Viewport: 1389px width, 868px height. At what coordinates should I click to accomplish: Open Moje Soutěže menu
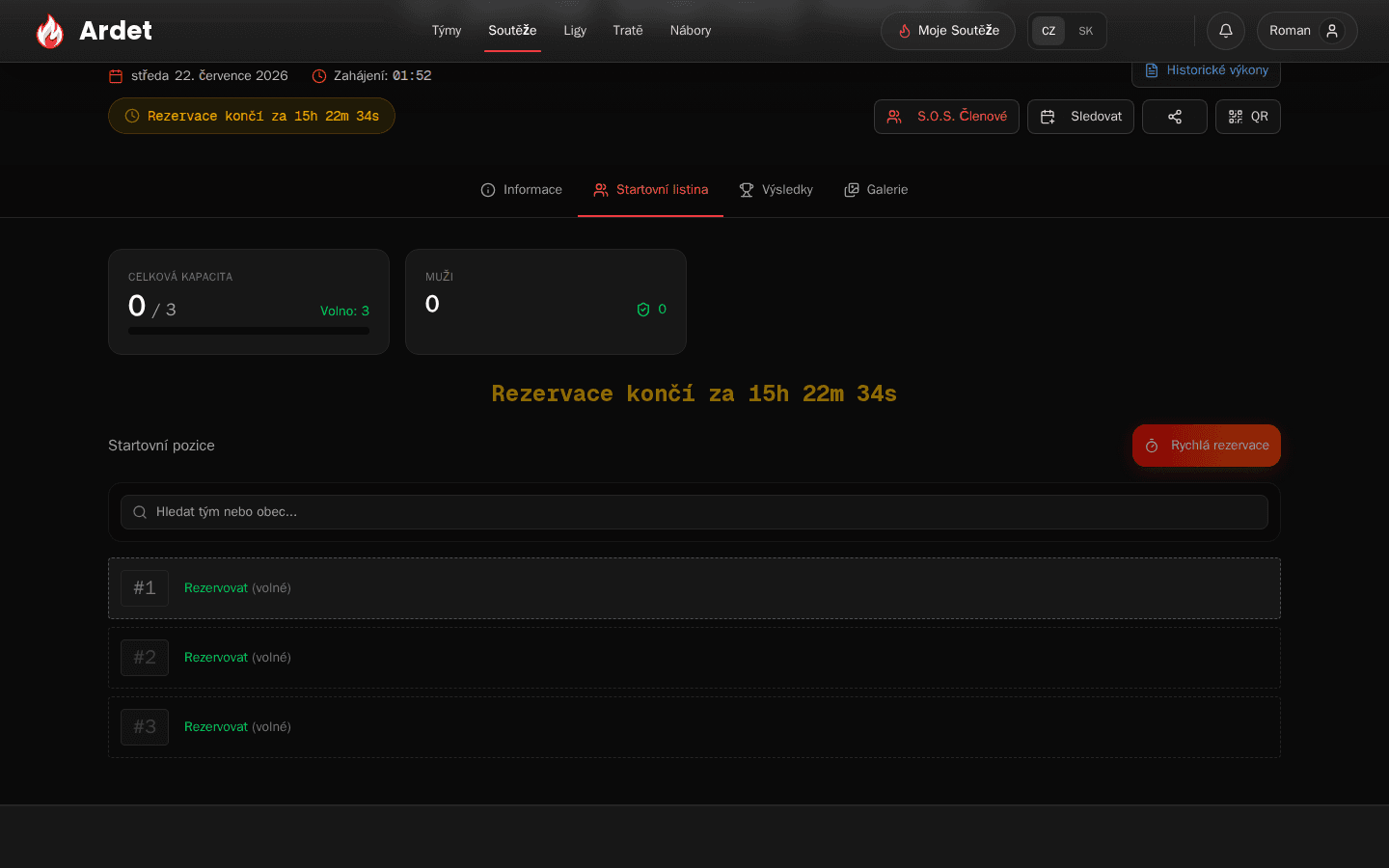coord(948,31)
